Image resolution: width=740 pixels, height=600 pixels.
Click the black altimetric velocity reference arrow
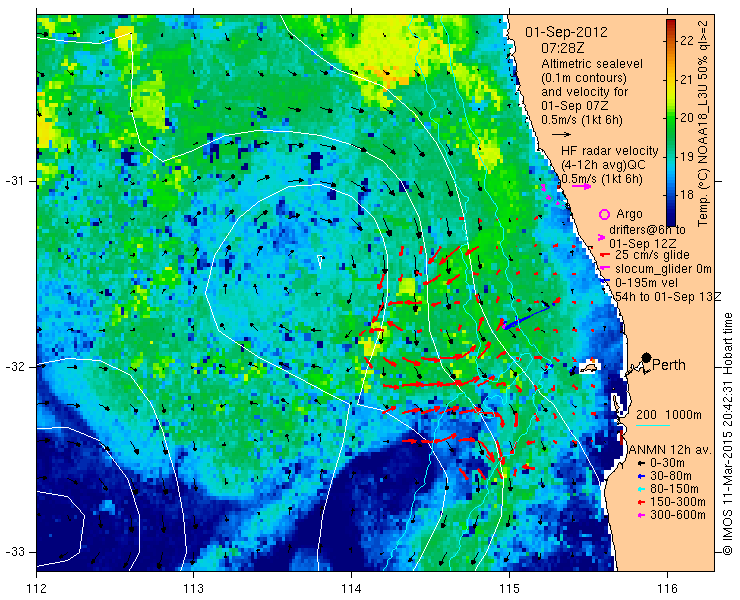pyautogui.click(x=561, y=135)
